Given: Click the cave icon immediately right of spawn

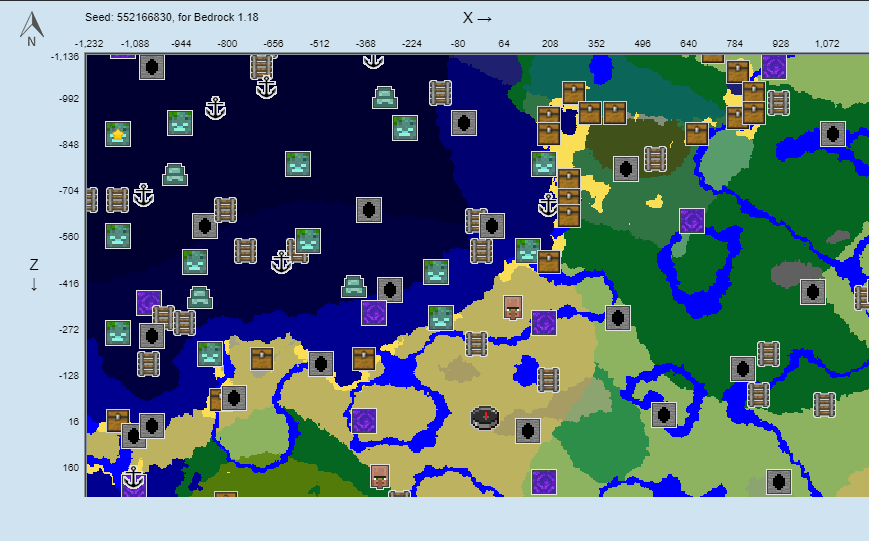Looking at the screenshot, I should pyautogui.click(x=528, y=430).
